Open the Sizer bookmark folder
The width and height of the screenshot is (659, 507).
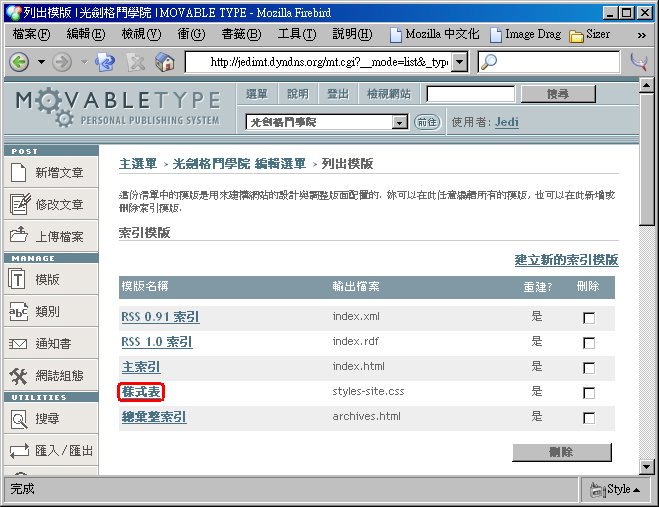590,34
